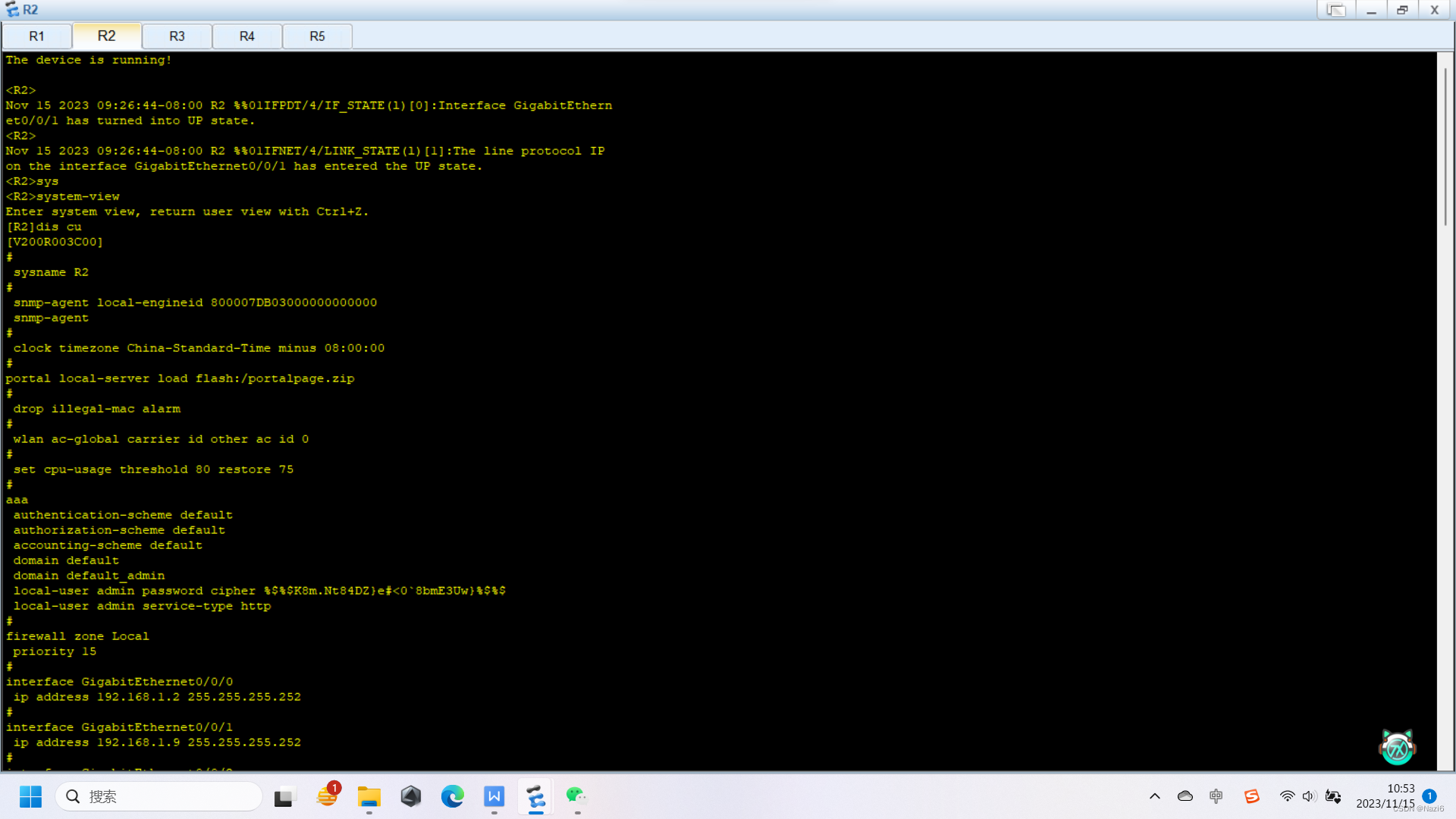The image size is (1456, 819).
Task: Open the R4 router tab
Action: (x=247, y=36)
